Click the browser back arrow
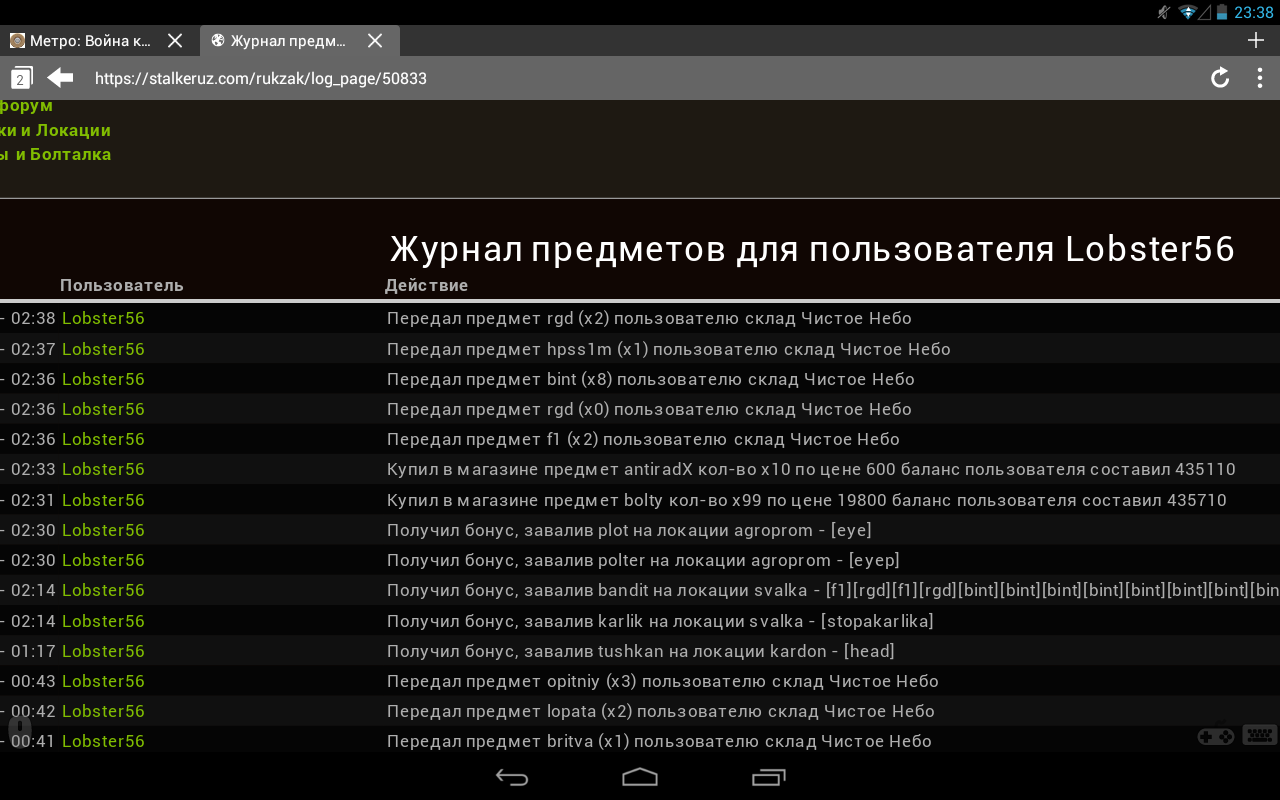This screenshot has height=800, width=1280. coord(59,77)
